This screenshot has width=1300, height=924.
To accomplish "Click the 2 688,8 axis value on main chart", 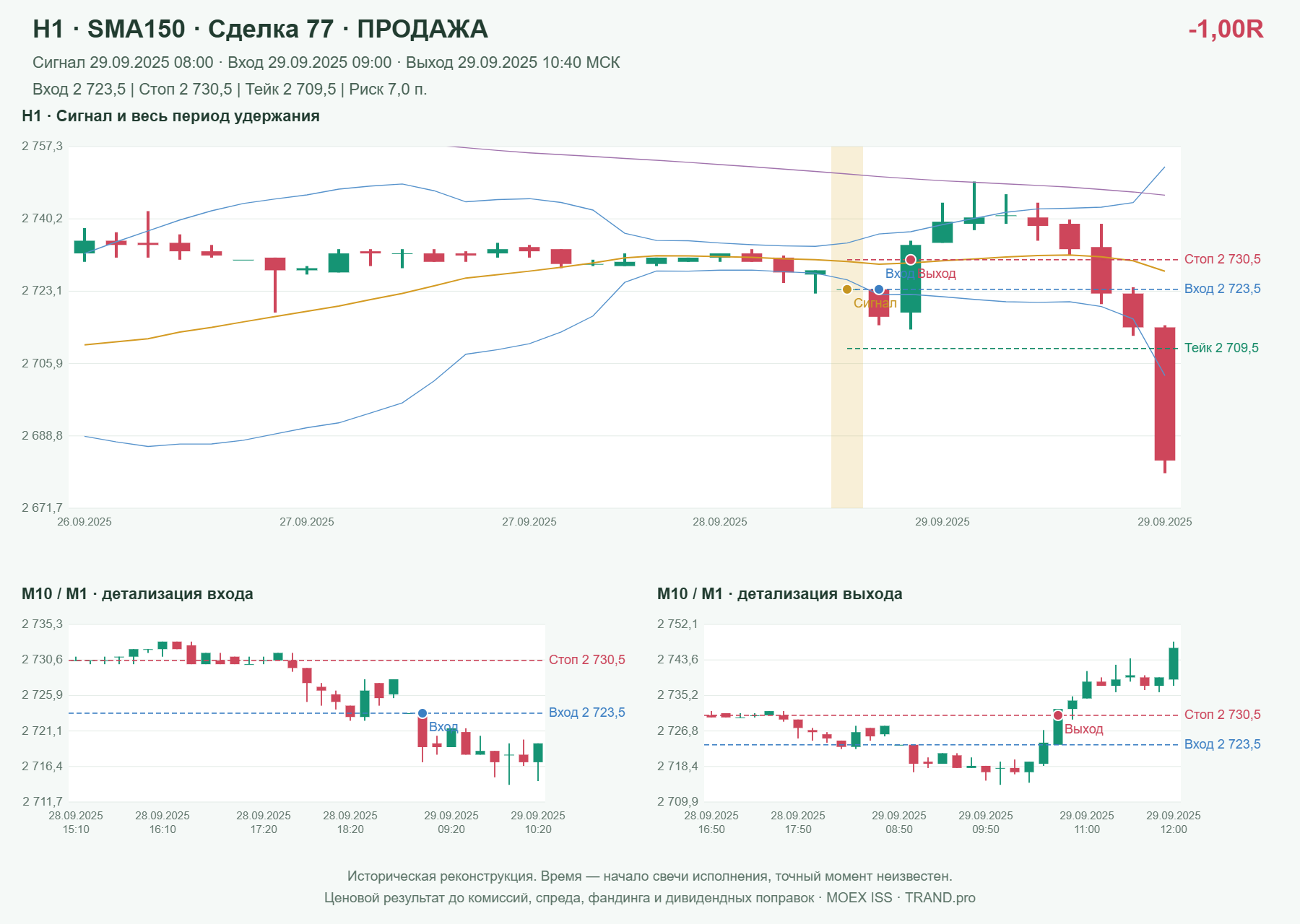I will (42, 436).
